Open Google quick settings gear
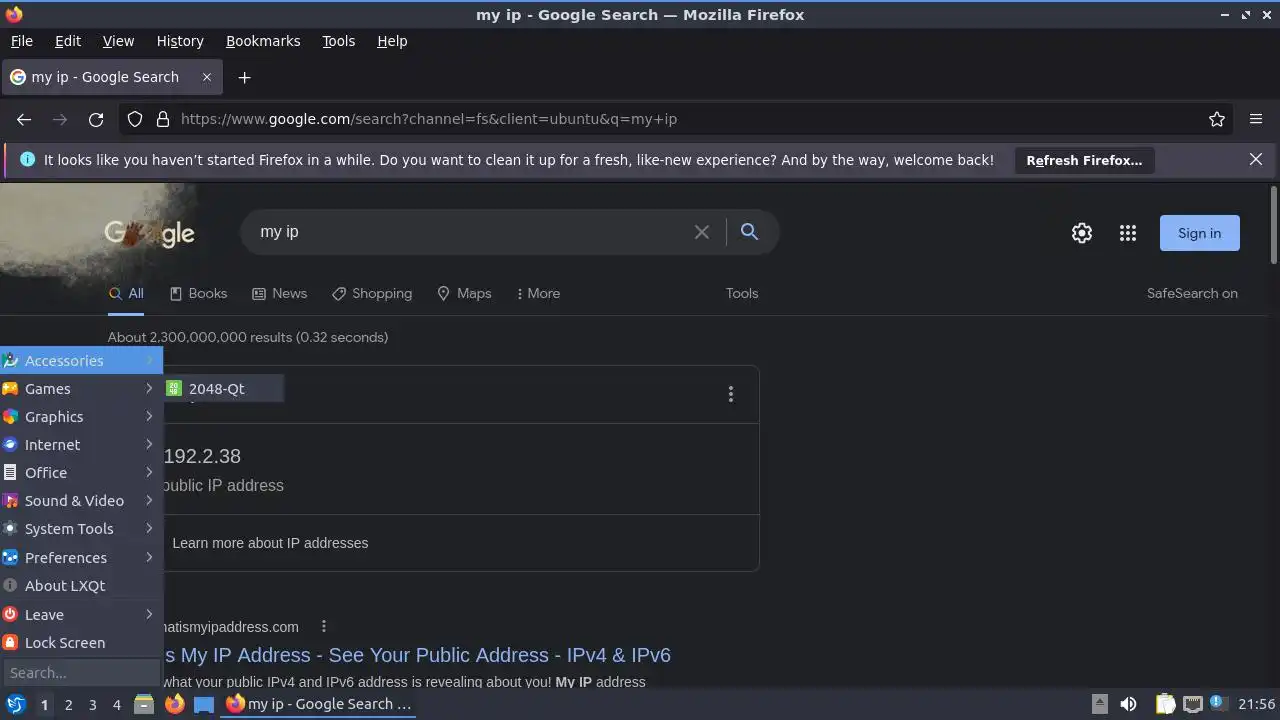This screenshot has width=1280, height=720. click(x=1082, y=233)
